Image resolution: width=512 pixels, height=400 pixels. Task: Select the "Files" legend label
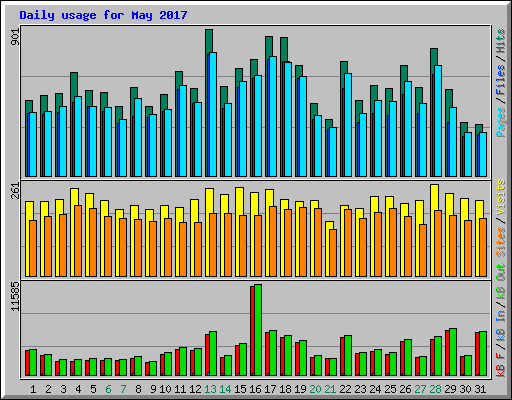(x=501, y=79)
